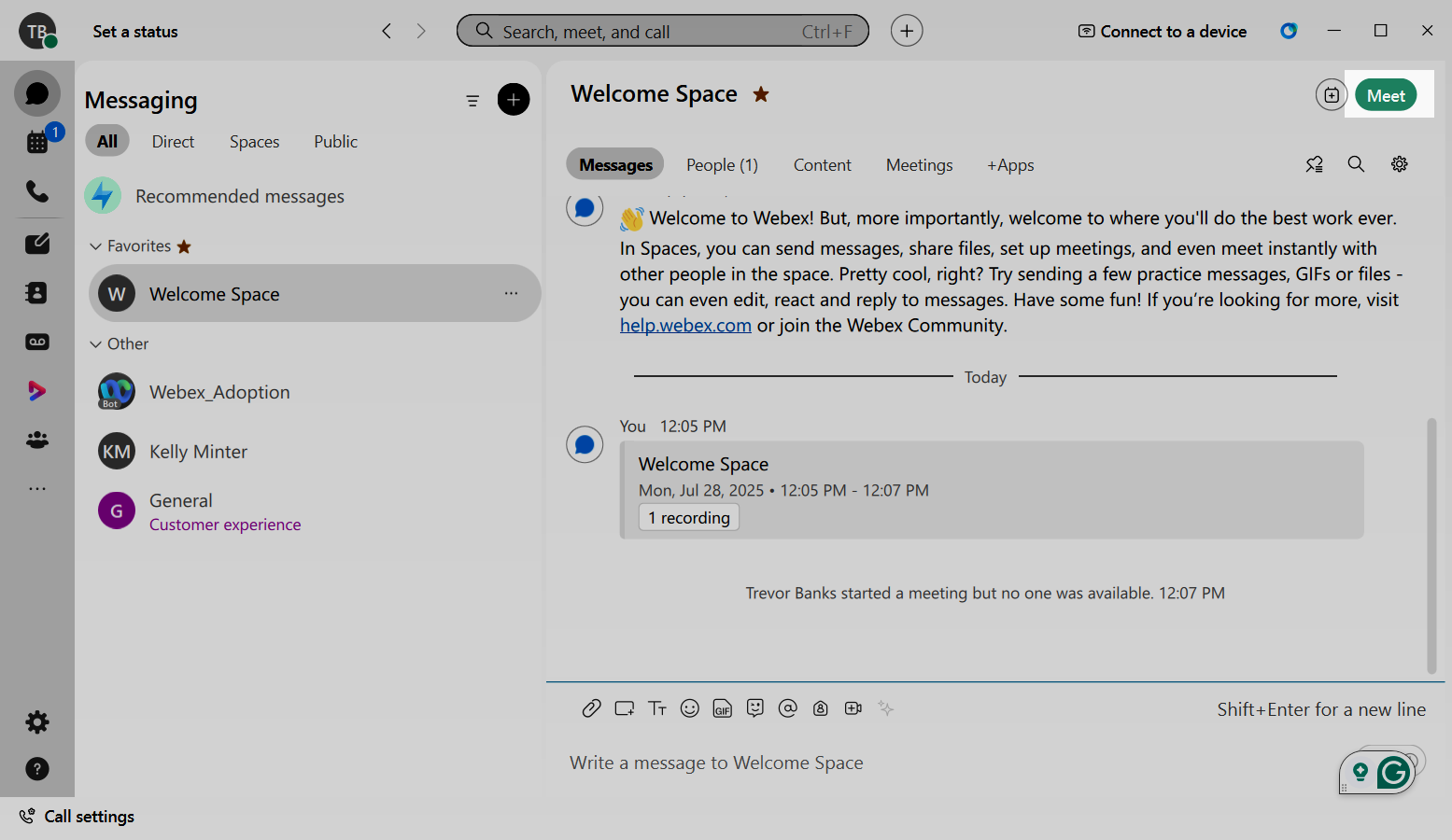Select the All filter tab
The width and height of the screenshot is (1452, 840).
pyautogui.click(x=107, y=141)
